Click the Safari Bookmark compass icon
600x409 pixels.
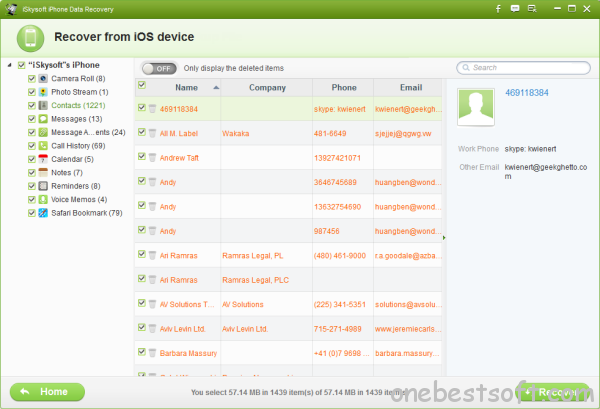(x=43, y=213)
